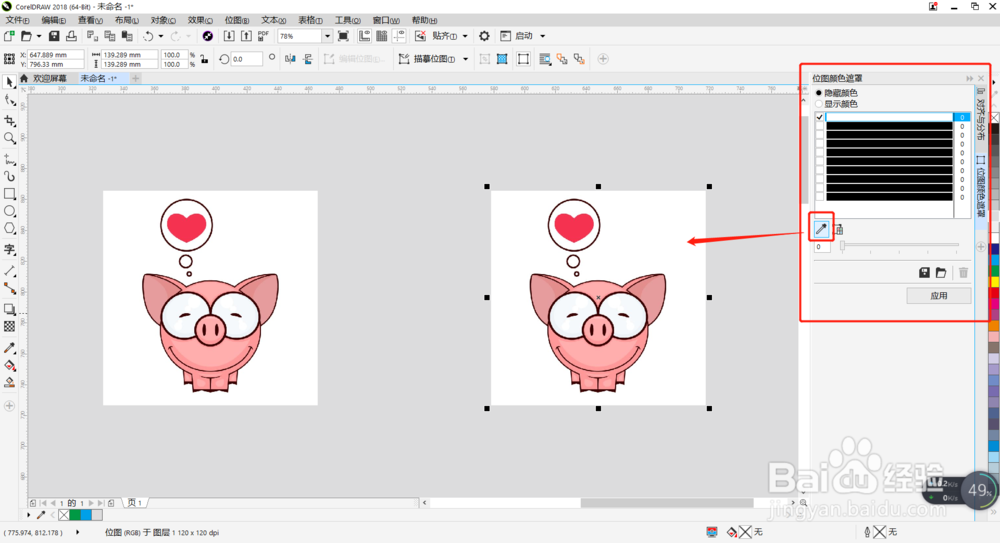The image size is (1000, 543).
Task: Pick the green document palette swatch
Action: pyautogui.click(x=75, y=515)
